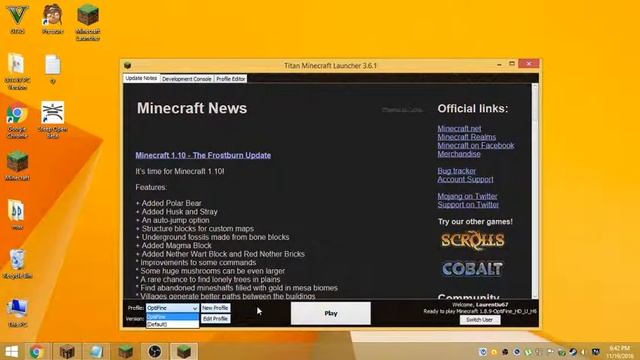Open the Profile dropdown combo box

coord(172,308)
